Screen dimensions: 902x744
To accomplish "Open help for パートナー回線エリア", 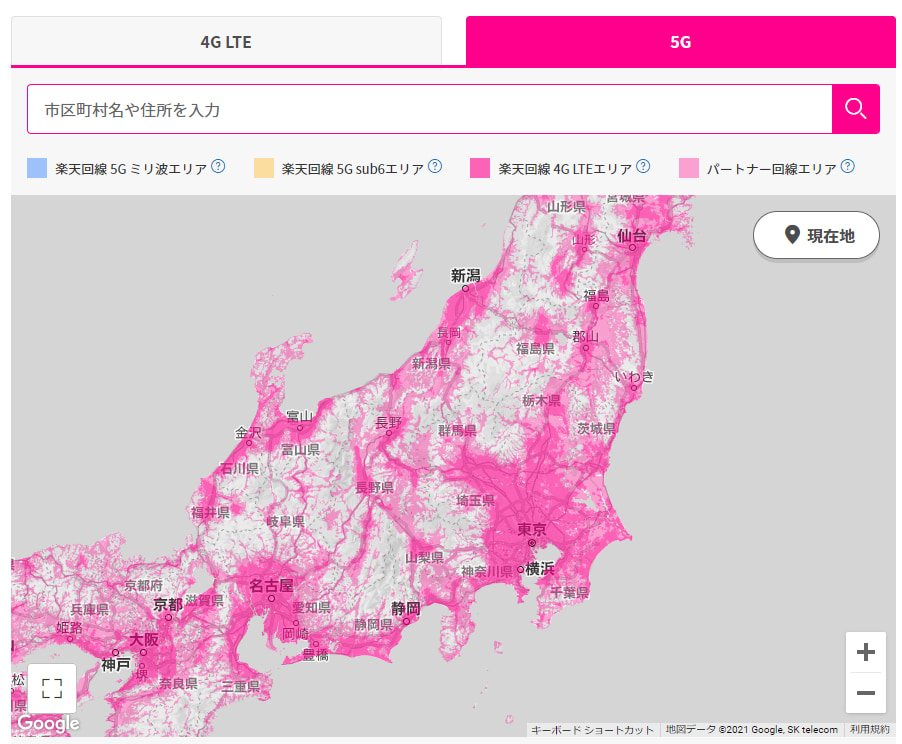I will click(x=847, y=166).
